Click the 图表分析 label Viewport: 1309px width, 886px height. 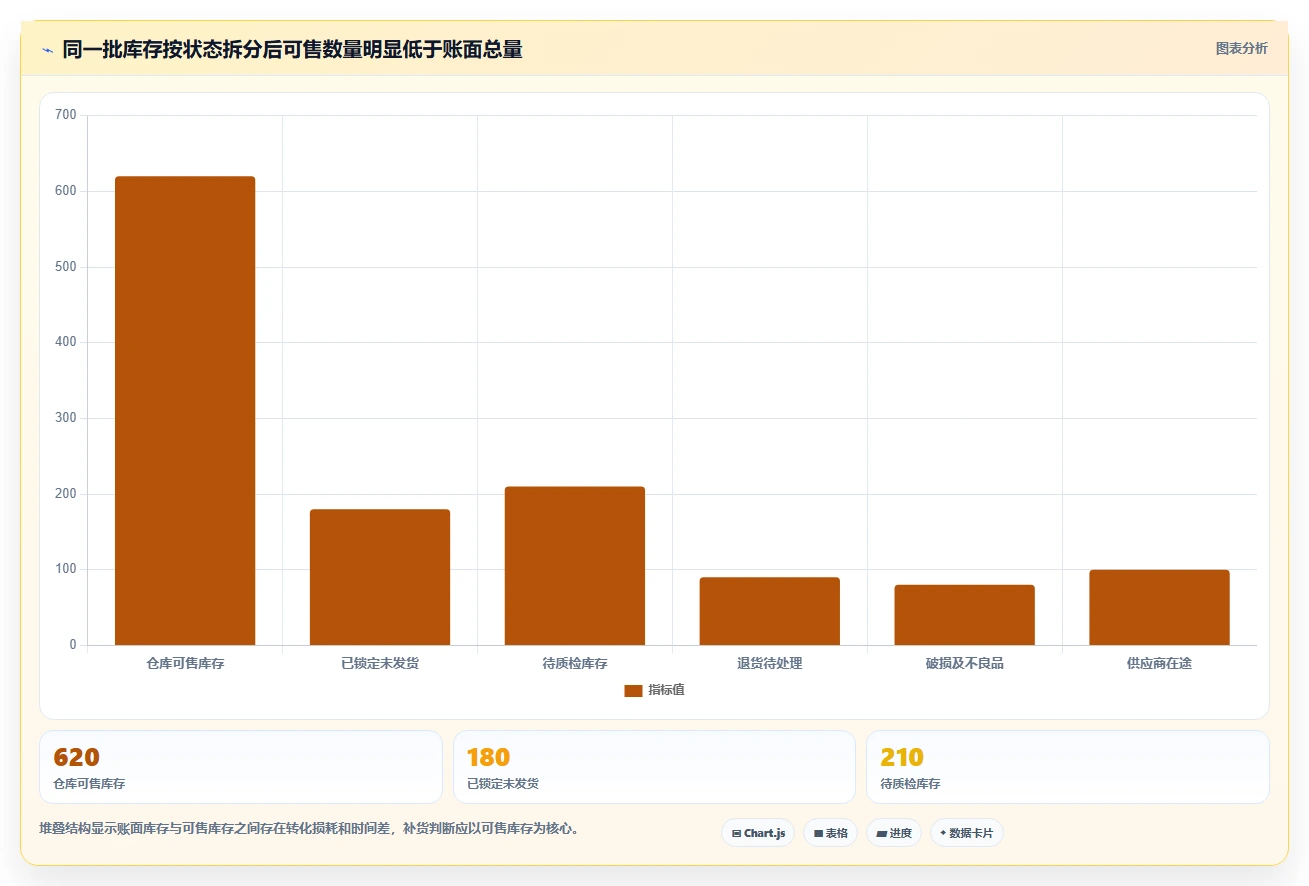click(x=1241, y=49)
